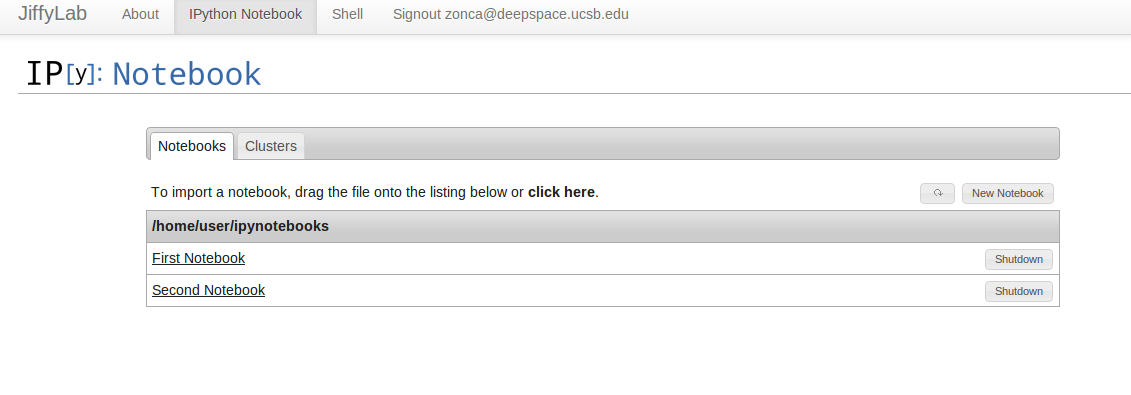Image resolution: width=1131 pixels, height=395 pixels.
Task: Open the JiffyLab brand home link
Action: point(53,14)
